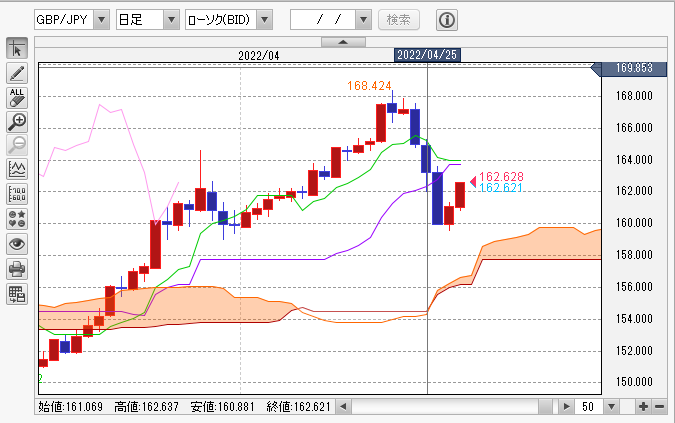Open the information button
Viewport: 675px width, 423px height.
[x=447, y=20]
